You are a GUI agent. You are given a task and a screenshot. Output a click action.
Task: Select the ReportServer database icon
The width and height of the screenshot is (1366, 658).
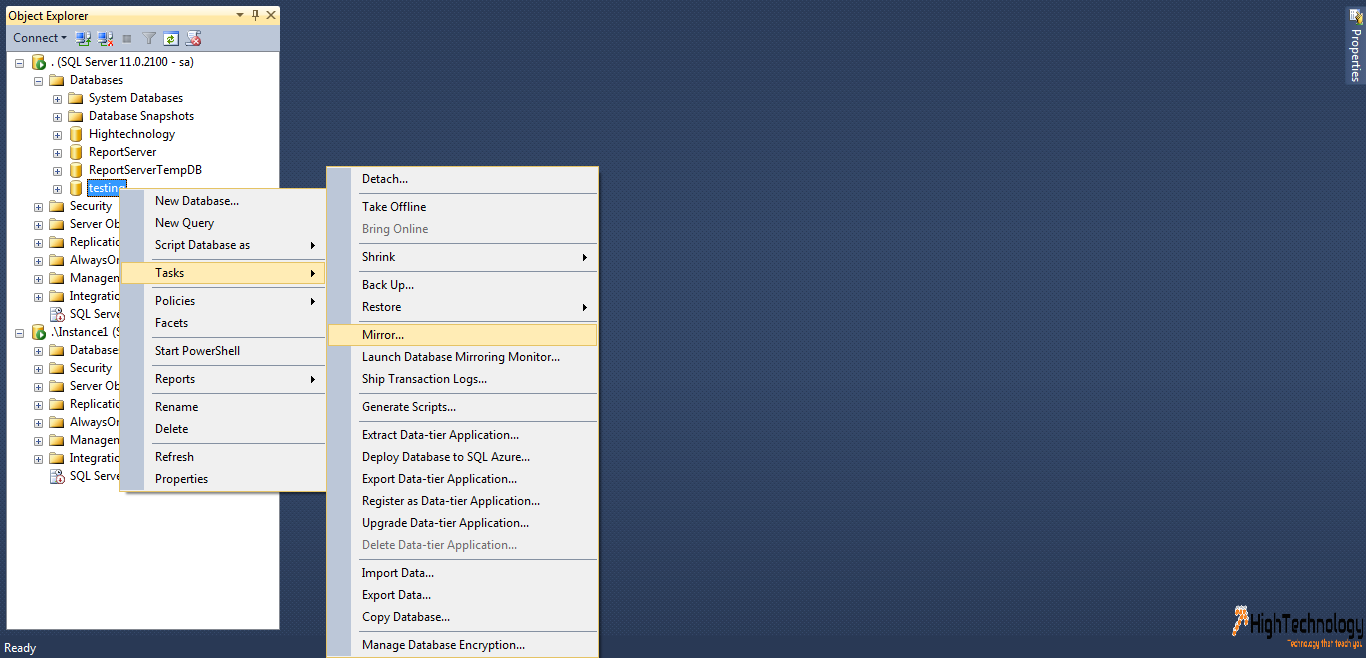click(76, 152)
